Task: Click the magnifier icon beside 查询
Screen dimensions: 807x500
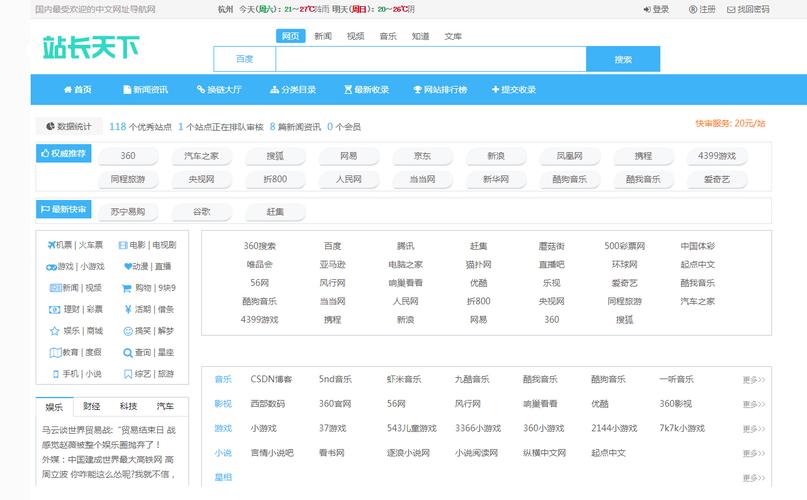Action: [128, 353]
